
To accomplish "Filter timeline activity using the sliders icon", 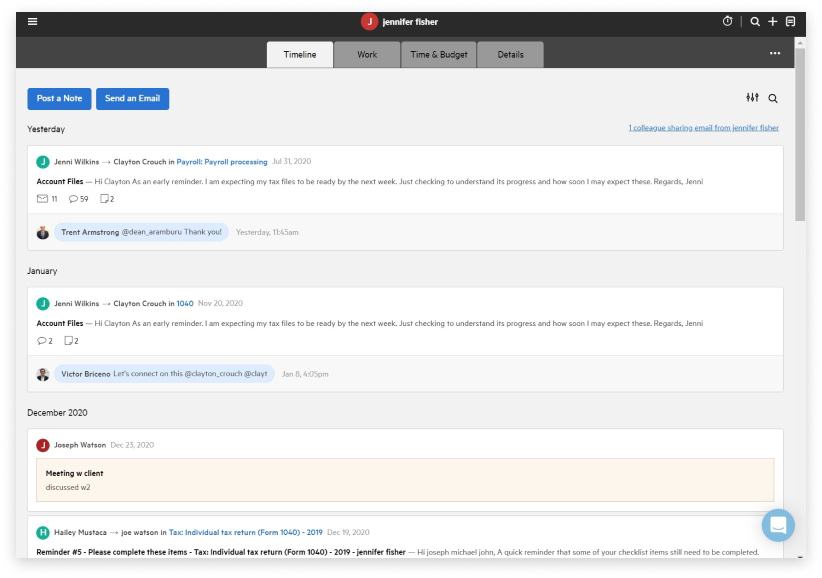I will click(752, 98).
